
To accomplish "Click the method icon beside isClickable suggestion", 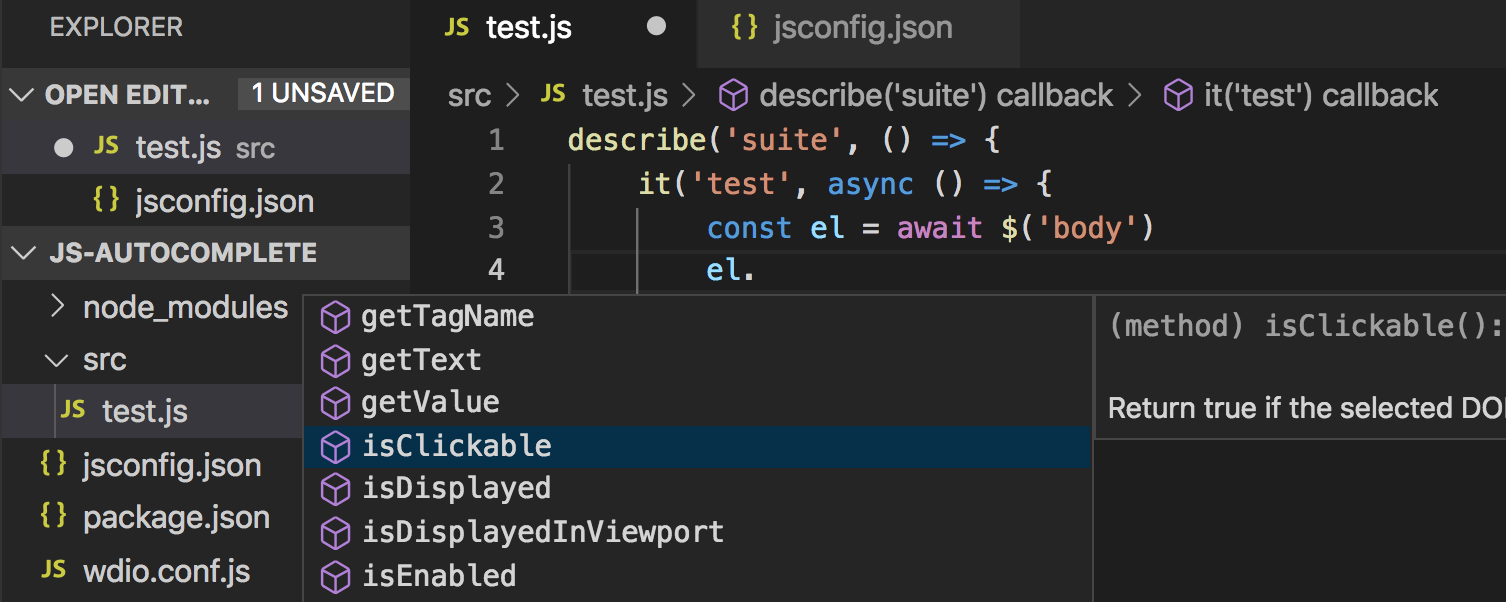I will point(335,447).
